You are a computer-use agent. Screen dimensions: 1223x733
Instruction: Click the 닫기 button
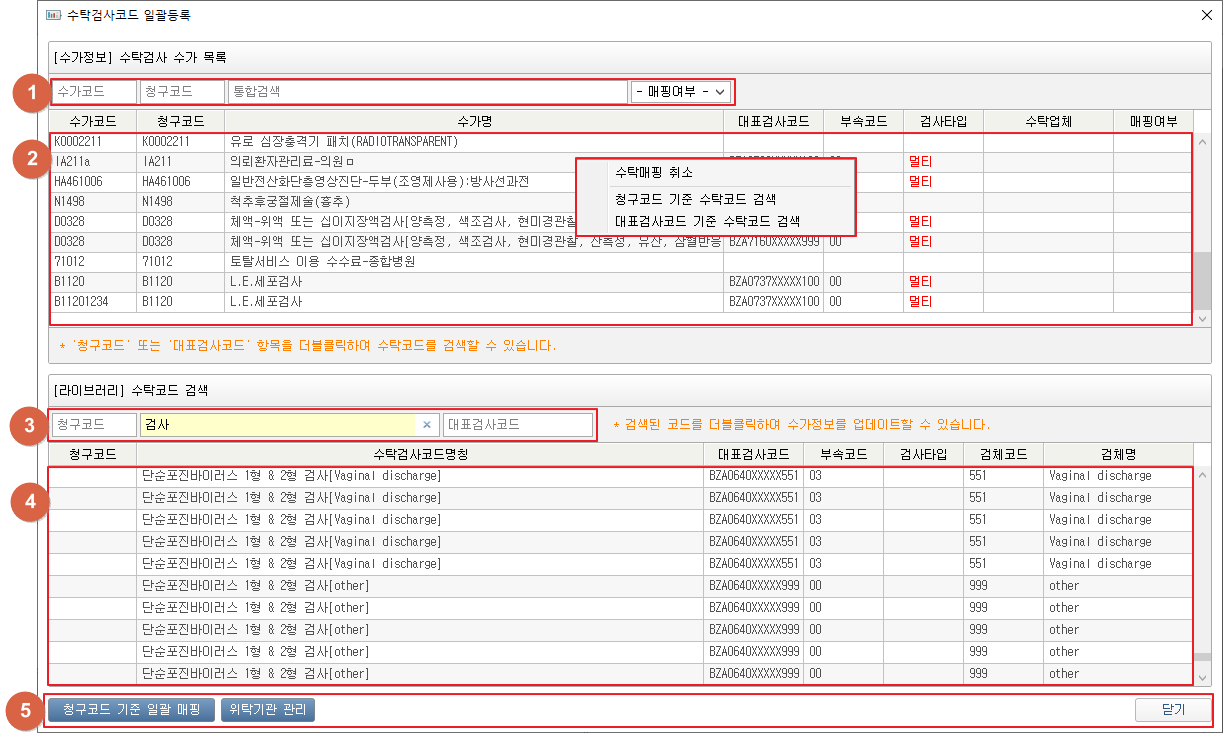point(1172,710)
